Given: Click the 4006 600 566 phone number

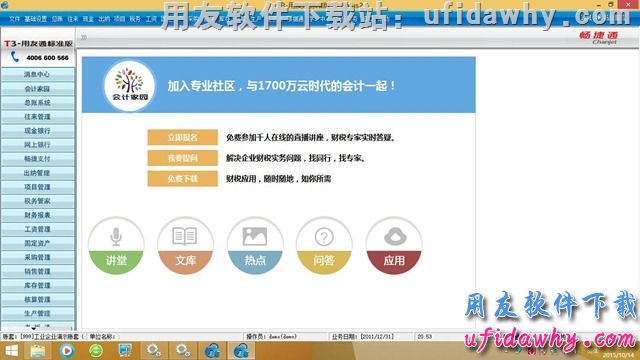Looking at the screenshot, I should point(47,58).
